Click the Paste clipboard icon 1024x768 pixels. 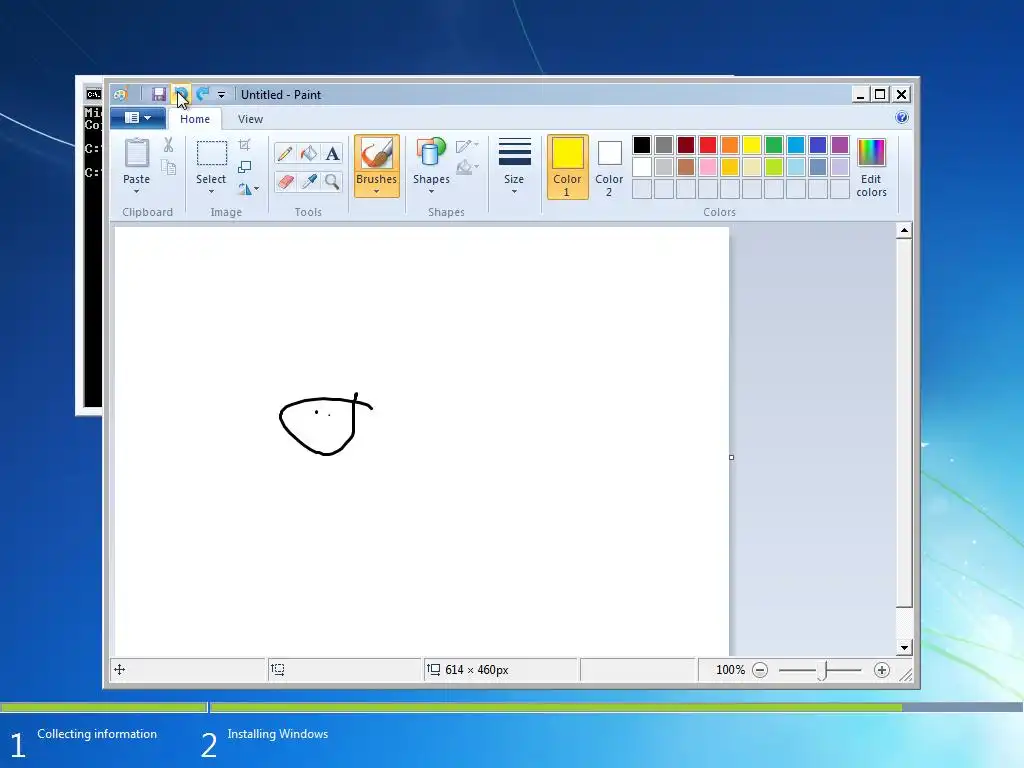[x=136, y=154]
